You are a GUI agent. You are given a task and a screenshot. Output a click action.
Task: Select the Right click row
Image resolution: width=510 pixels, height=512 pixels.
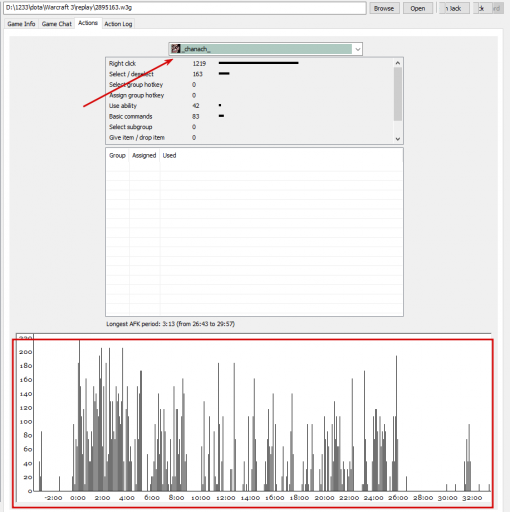[250, 63]
